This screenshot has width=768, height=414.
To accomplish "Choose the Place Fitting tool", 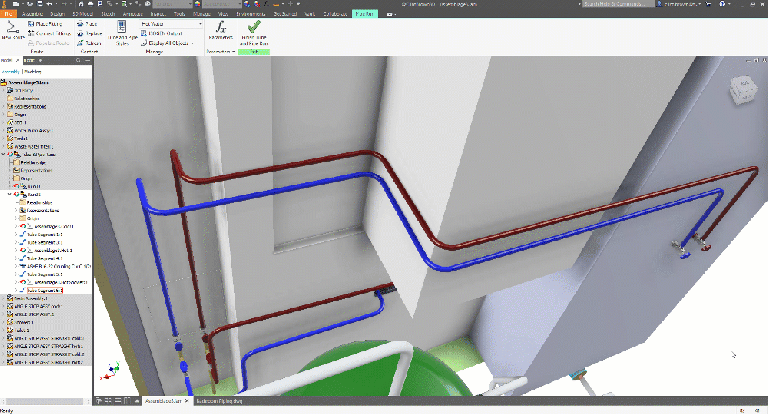I will (x=45, y=24).
